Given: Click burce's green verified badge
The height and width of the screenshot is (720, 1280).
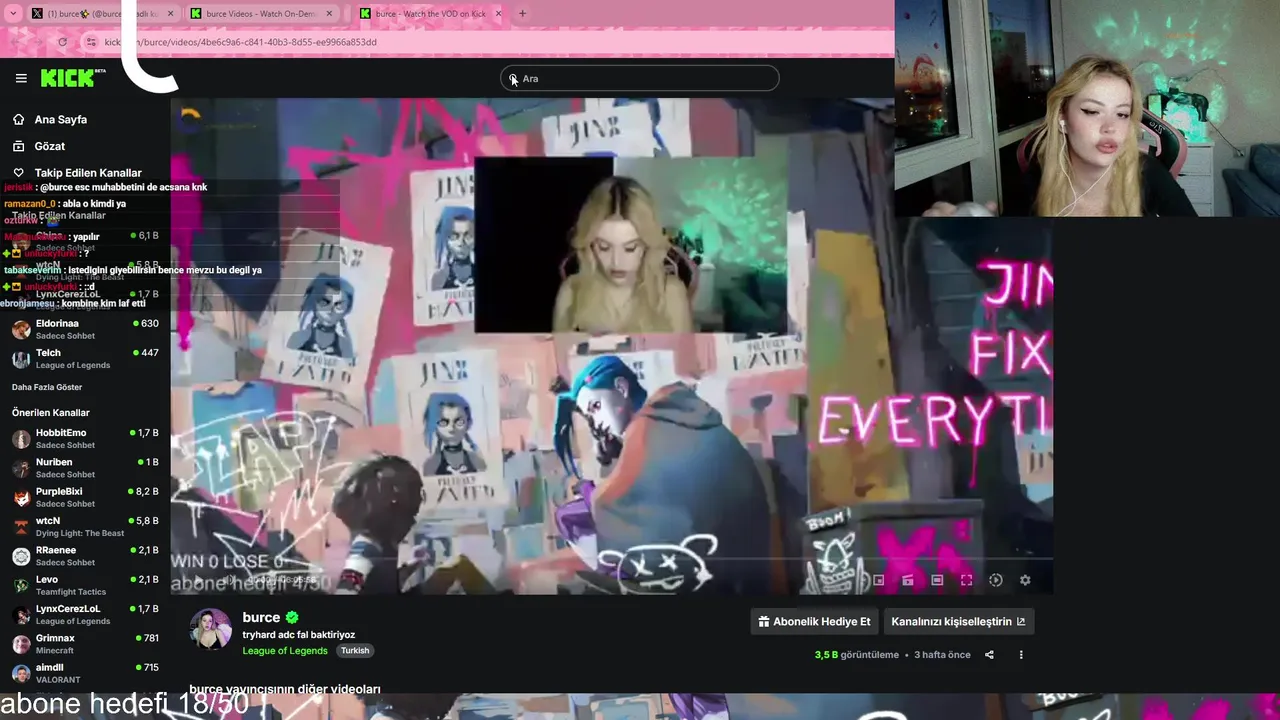Looking at the screenshot, I should [292, 618].
